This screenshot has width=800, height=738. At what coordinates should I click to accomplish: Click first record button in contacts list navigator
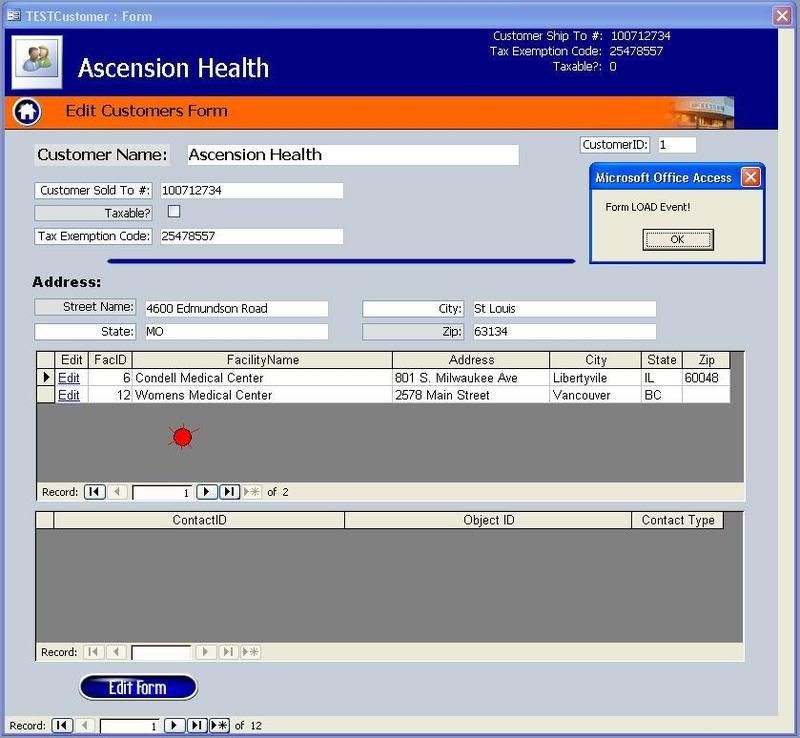tap(93, 652)
